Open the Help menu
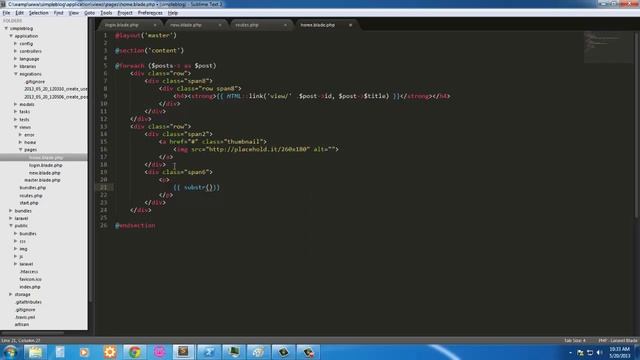 tap(173, 13)
